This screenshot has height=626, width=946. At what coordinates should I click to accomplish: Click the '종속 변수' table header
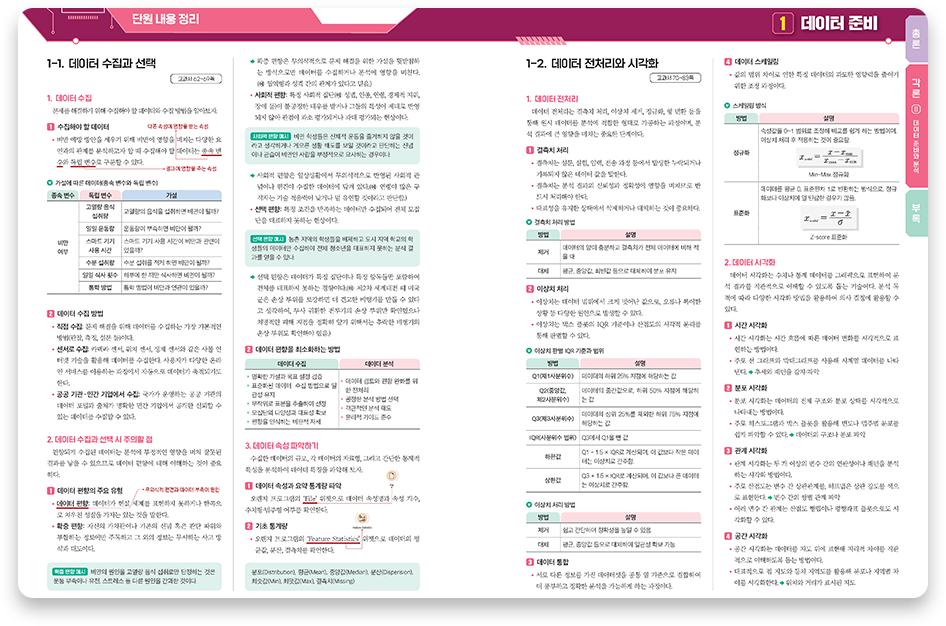pyautogui.click(x=63, y=195)
